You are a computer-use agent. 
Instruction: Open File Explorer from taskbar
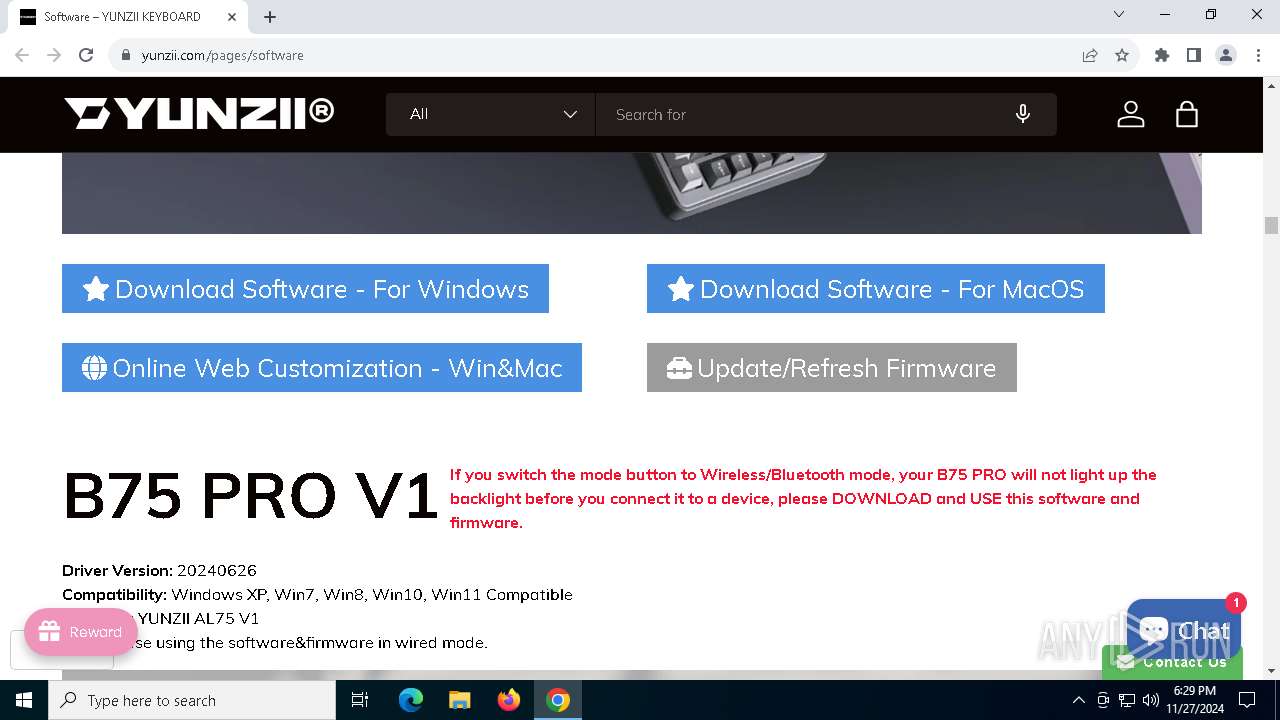[x=460, y=700]
